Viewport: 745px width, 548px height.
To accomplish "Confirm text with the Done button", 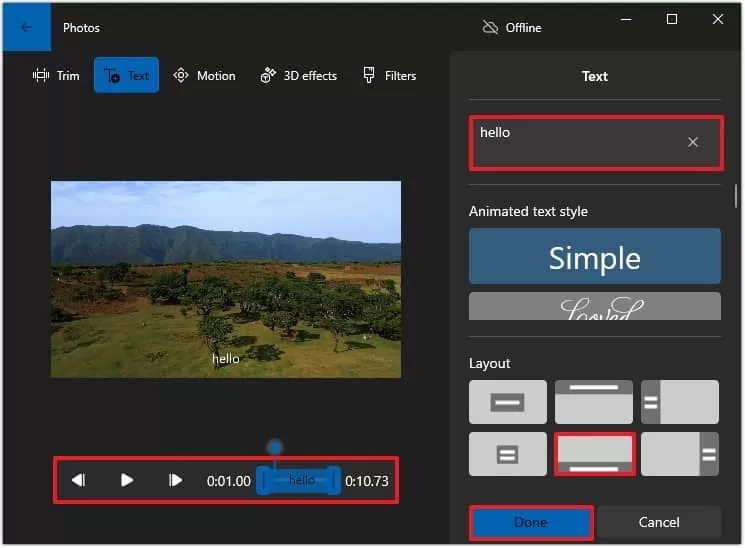I will click(x=531, y=522).
